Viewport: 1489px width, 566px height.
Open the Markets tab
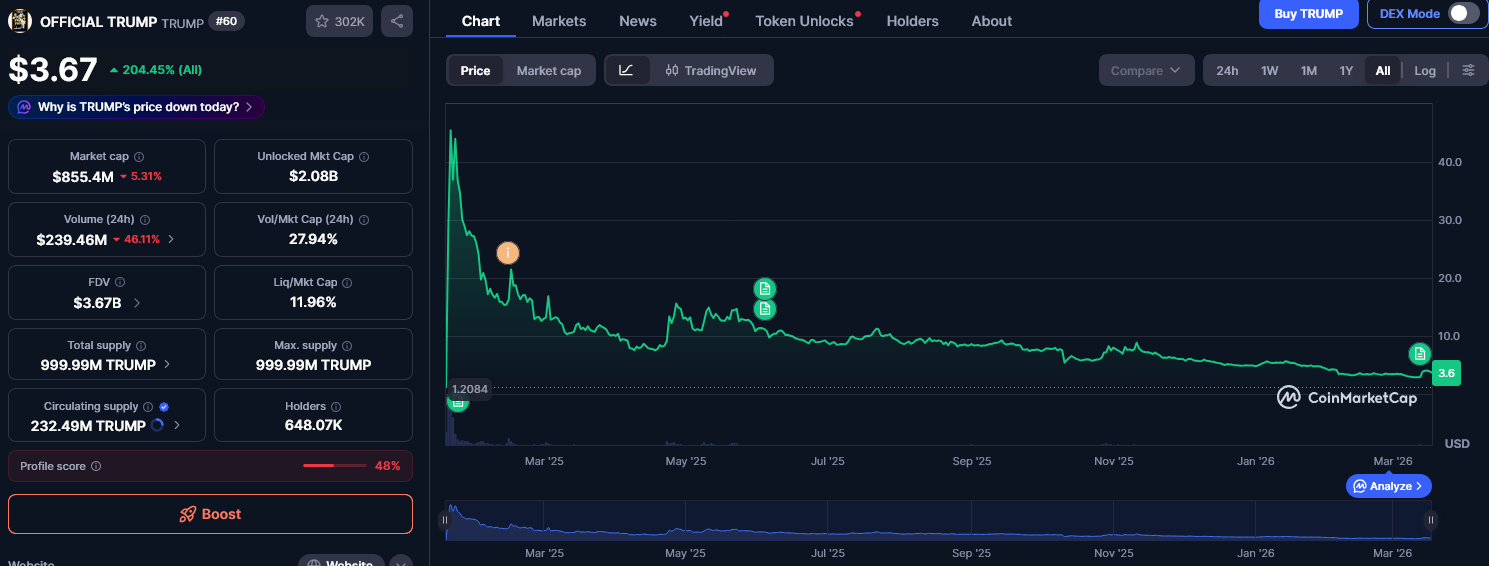coord(559,20)
